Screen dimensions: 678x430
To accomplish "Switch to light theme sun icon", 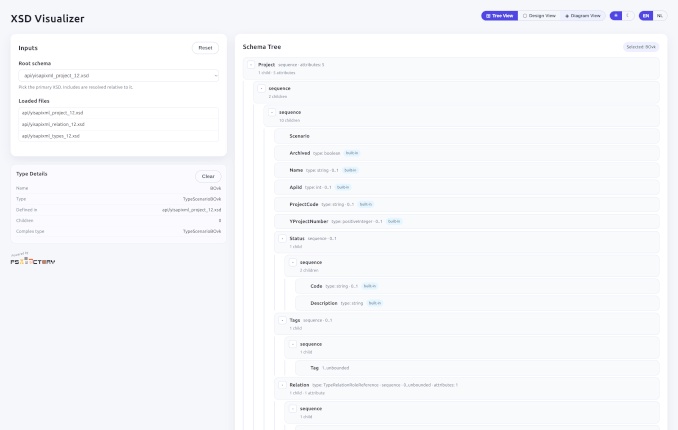I will 616,16.
